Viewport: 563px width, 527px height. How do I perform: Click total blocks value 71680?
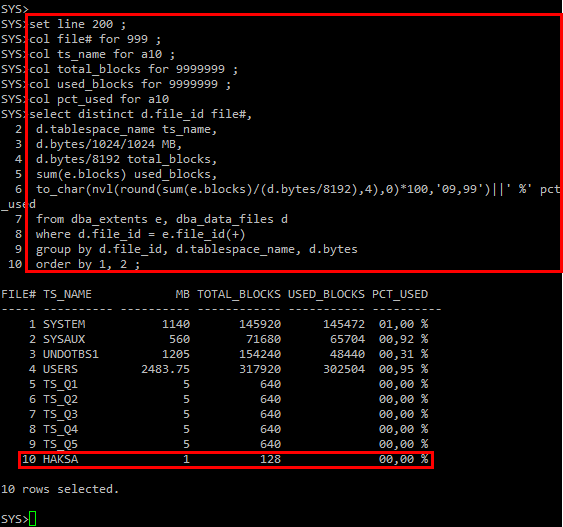coord(264,339)
